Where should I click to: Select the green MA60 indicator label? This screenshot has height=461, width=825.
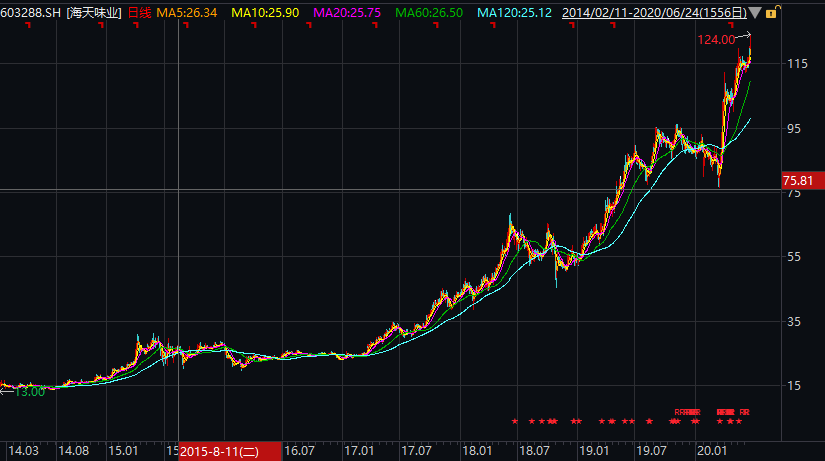point(429,13)
